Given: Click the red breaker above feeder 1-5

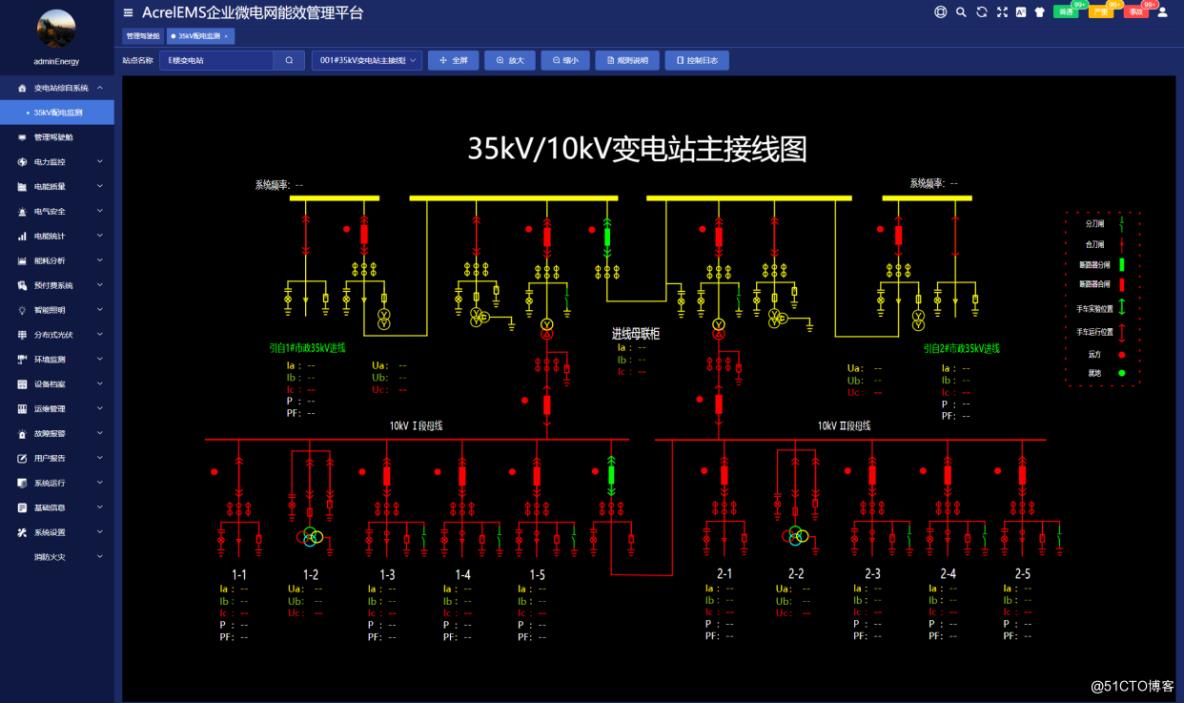Looking at the screenshot, I should pos(537,476).
